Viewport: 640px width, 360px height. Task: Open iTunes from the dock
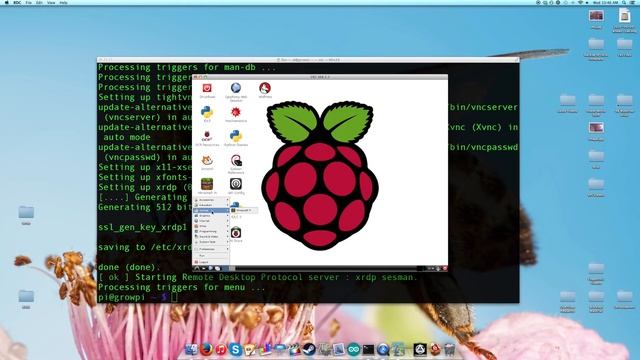point(221,349)
